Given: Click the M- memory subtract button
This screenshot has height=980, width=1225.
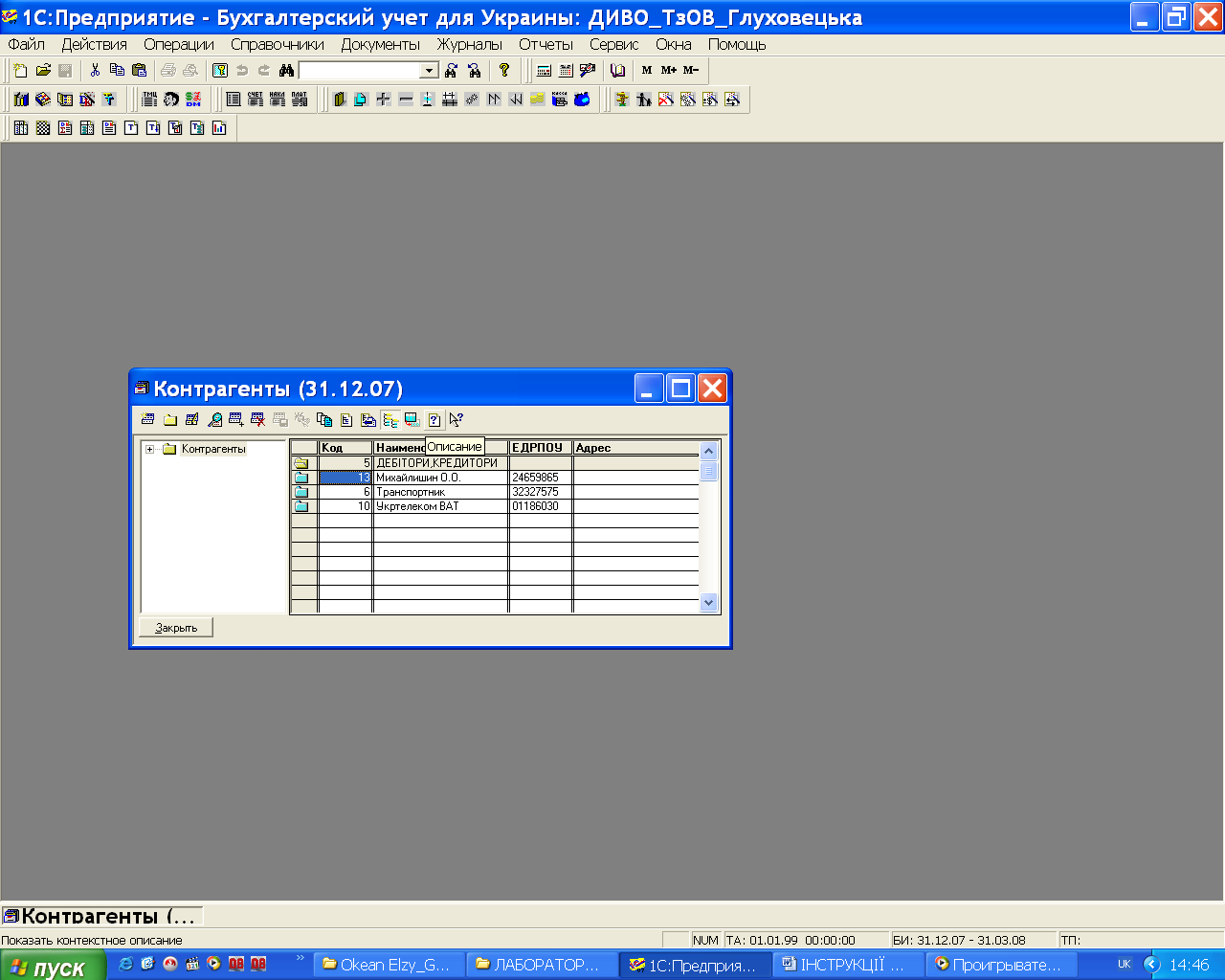Looking at the screenshot, I should (691, 71).
